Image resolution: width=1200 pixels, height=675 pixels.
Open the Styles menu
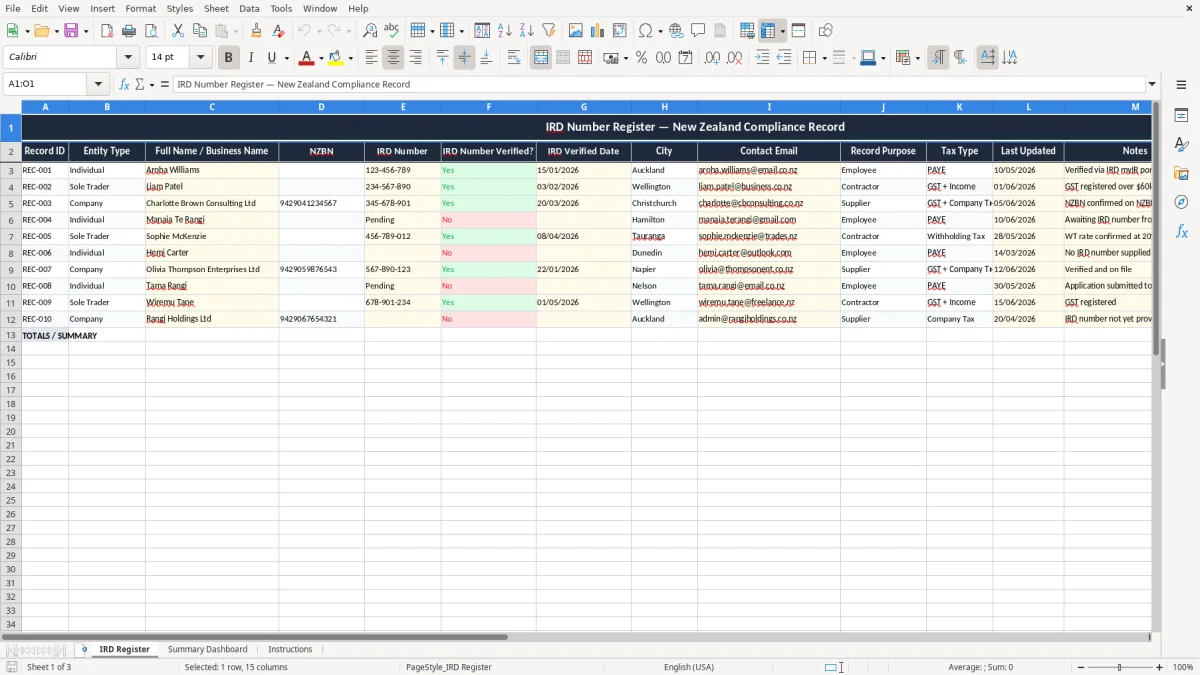(180, 8)
